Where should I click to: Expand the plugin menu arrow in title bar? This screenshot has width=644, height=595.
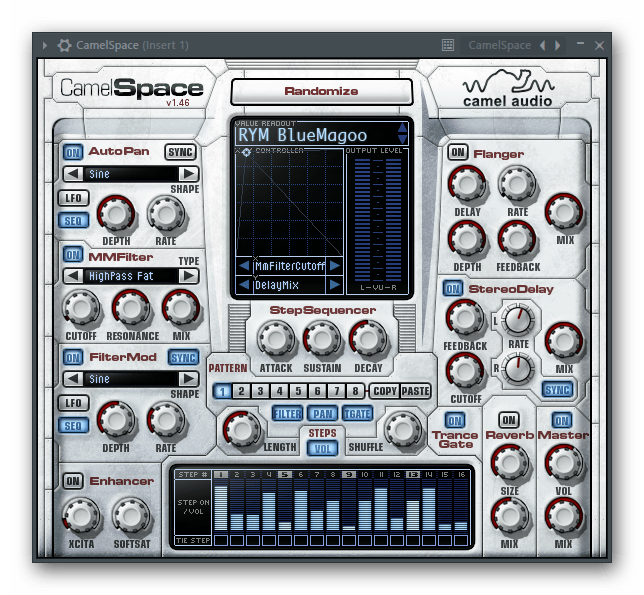click(45, 45)
